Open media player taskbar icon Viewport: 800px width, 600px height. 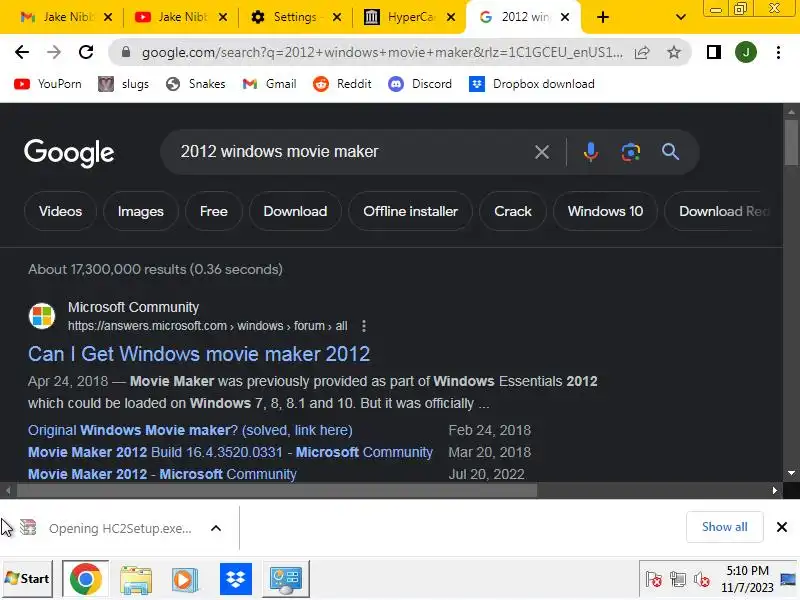(185, 579)
